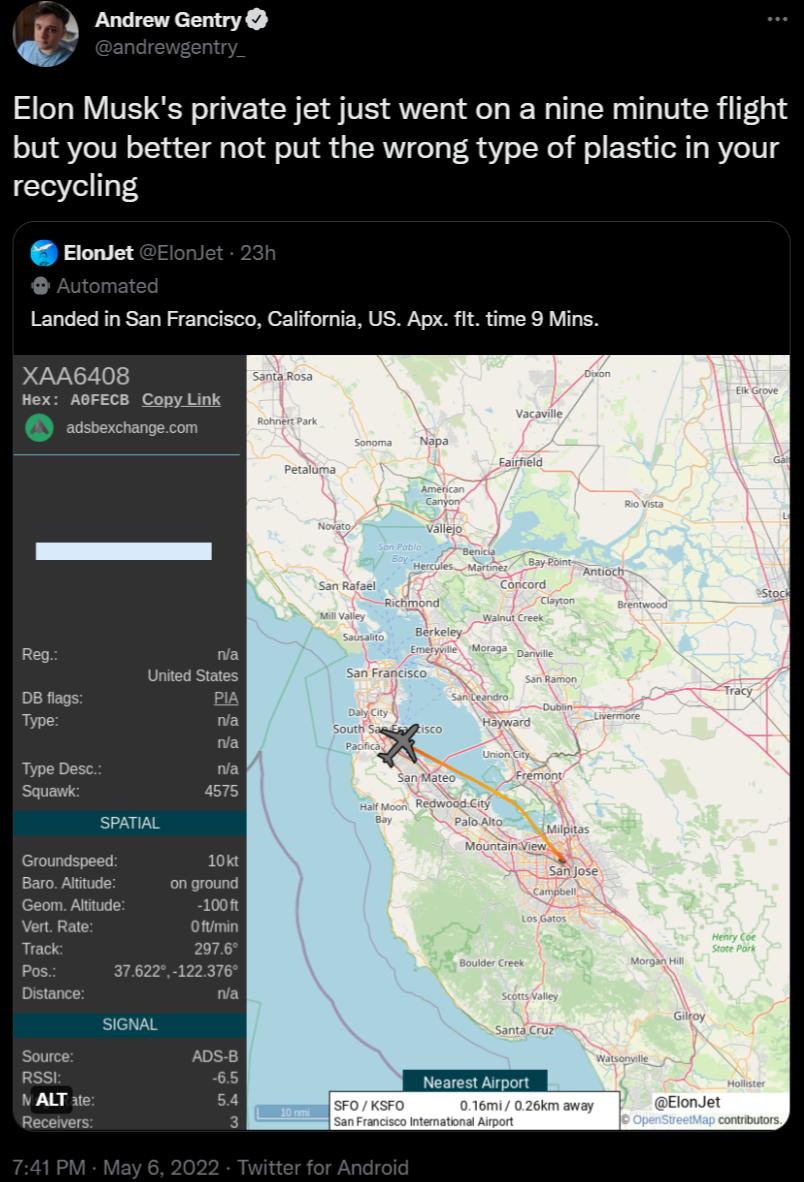The width and height of the screenshot is (804, 1182).
Task: Click the light blue registration bar
Action: click(x=125, y=551)
